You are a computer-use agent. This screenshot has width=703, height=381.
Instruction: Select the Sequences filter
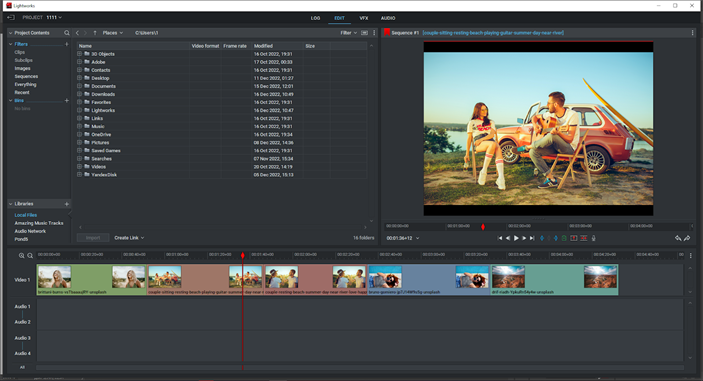point(26,76)
